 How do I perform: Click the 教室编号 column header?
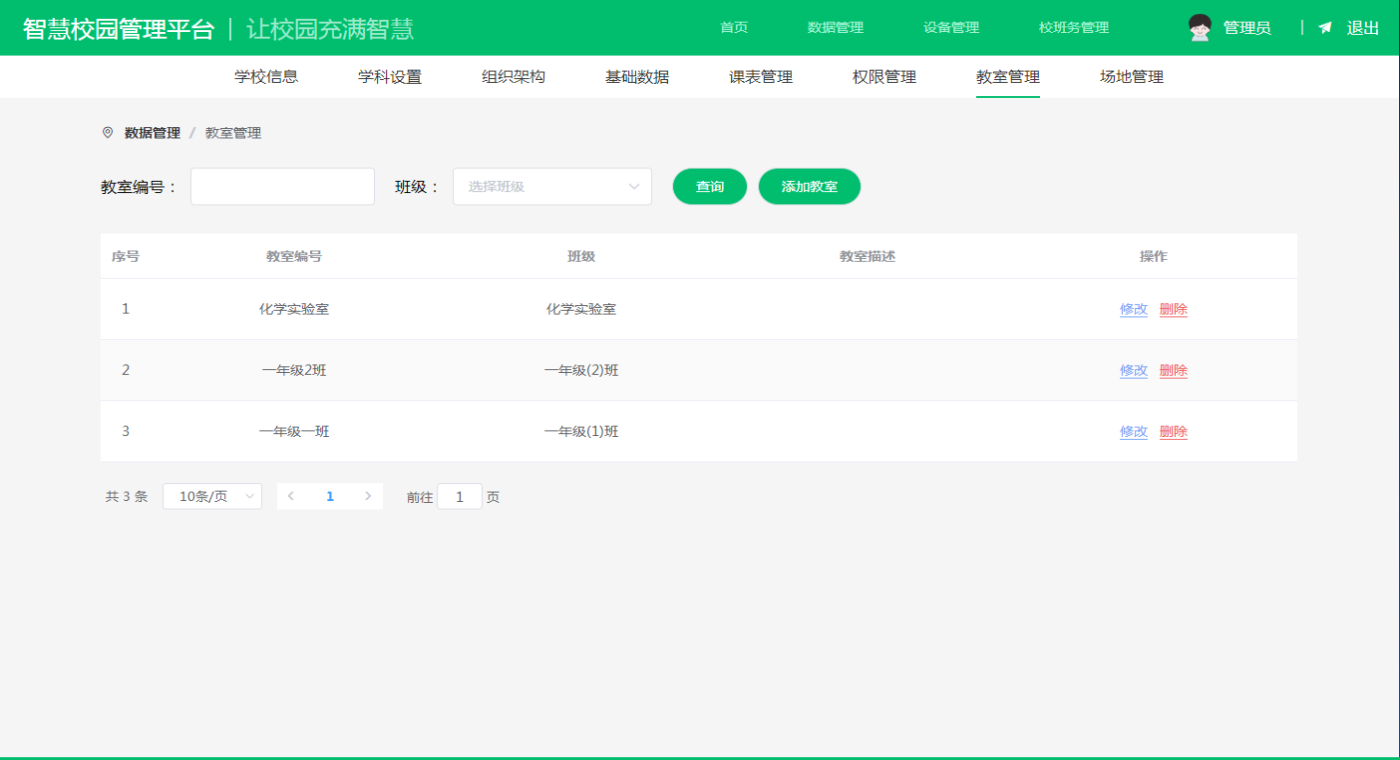tap(294, 256)
